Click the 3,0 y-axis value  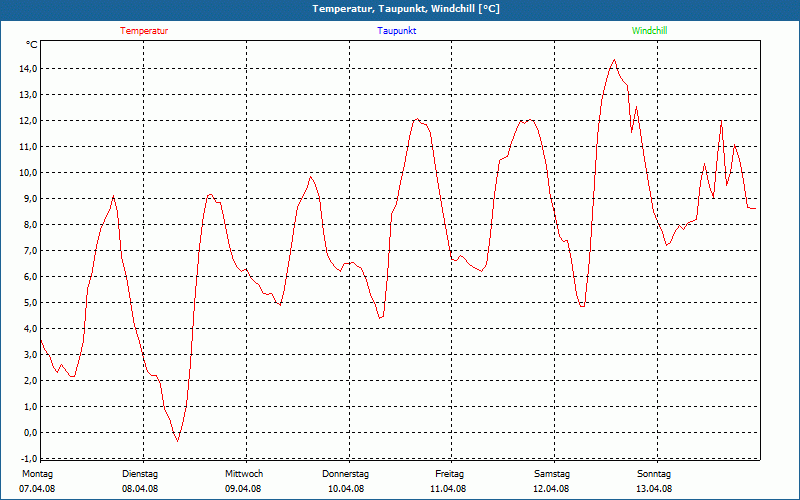(30, 355)
